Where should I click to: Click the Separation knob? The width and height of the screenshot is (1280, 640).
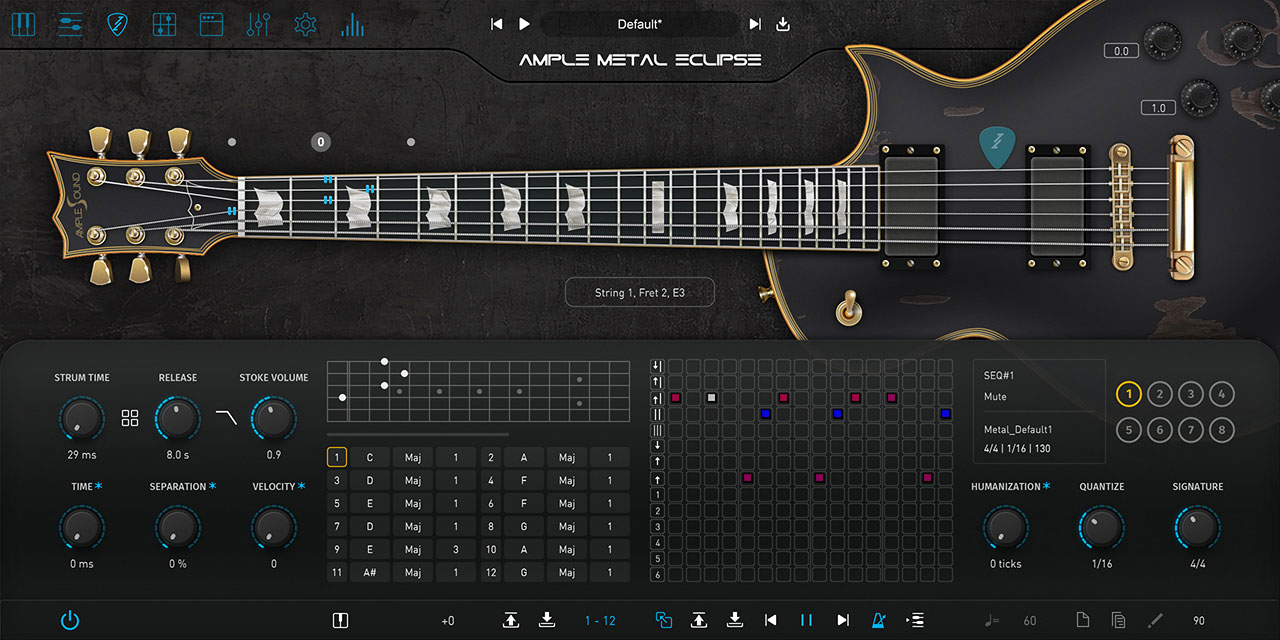177,527
